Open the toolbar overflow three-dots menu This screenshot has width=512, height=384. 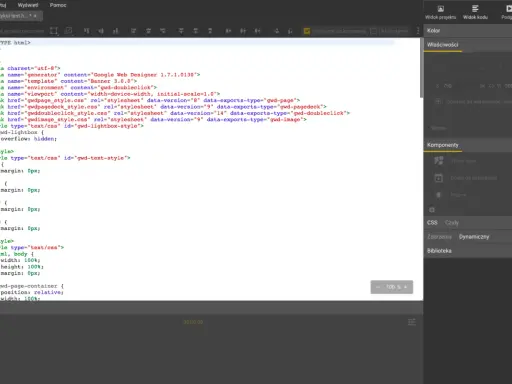[418, 31]
